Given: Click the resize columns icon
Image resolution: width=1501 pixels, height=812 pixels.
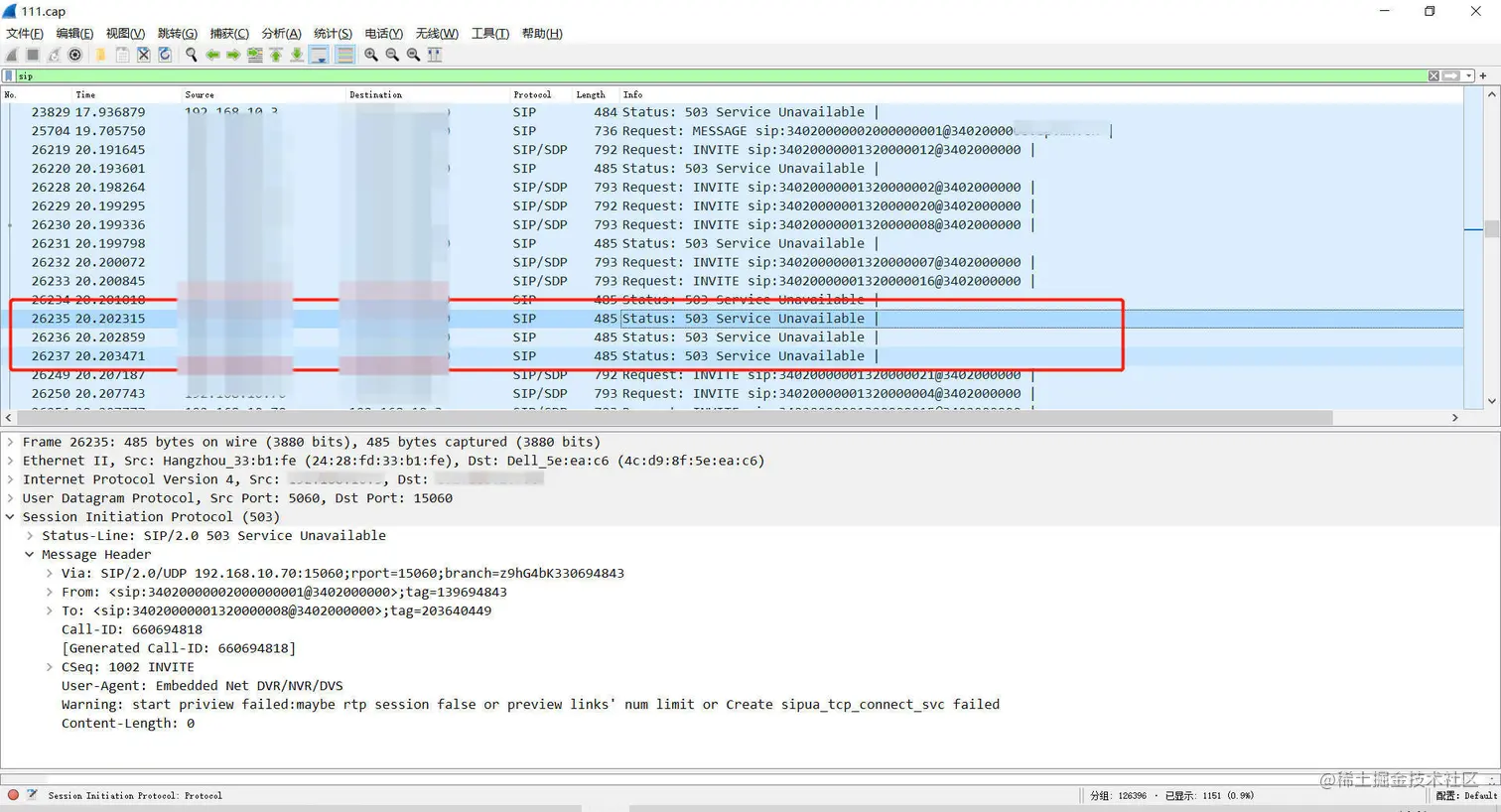Looking at the screenshot, I should (435, 56).
